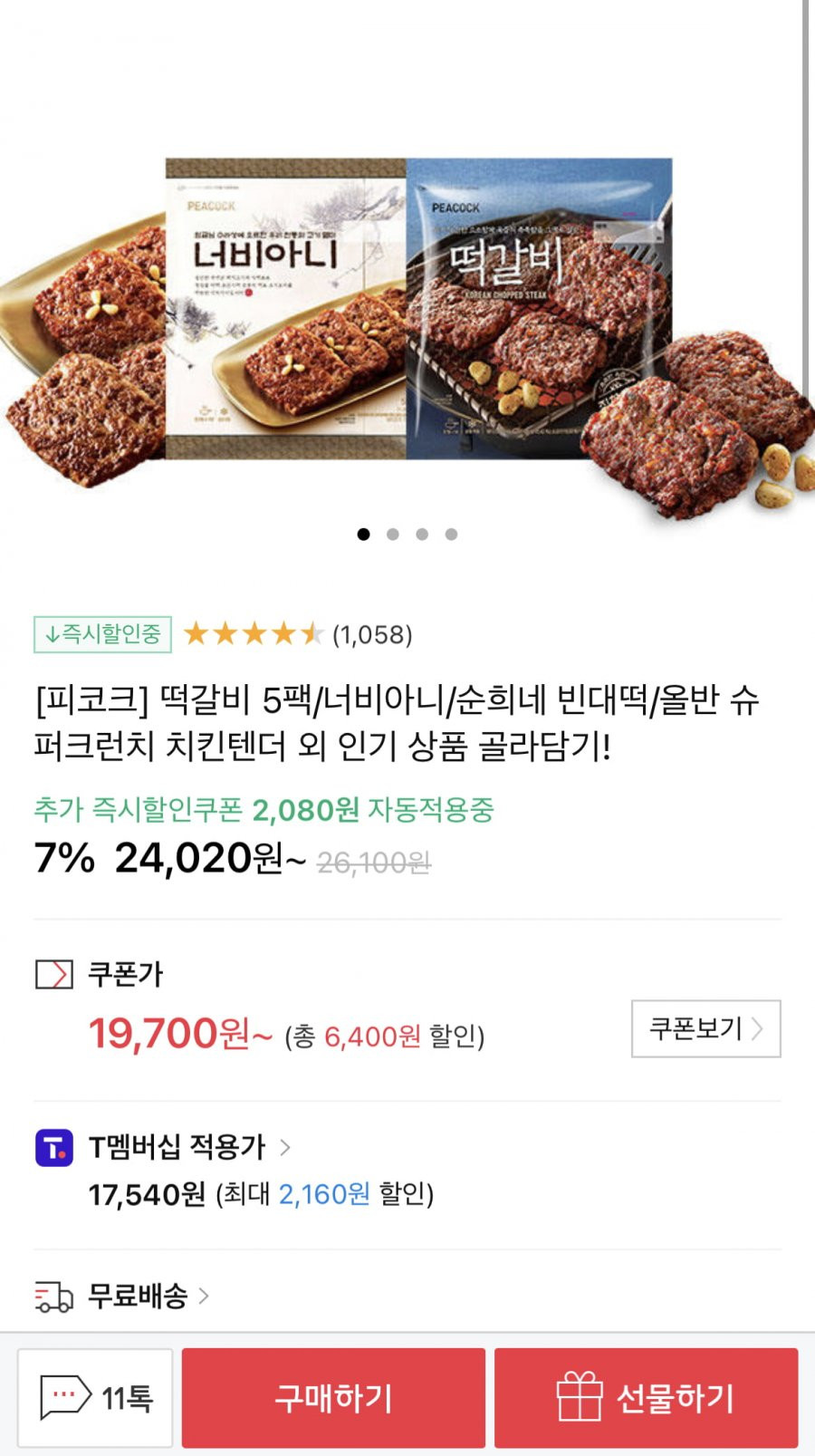Click the gift box icon
Viewport: 815px width, 1456px height.
580,1396
